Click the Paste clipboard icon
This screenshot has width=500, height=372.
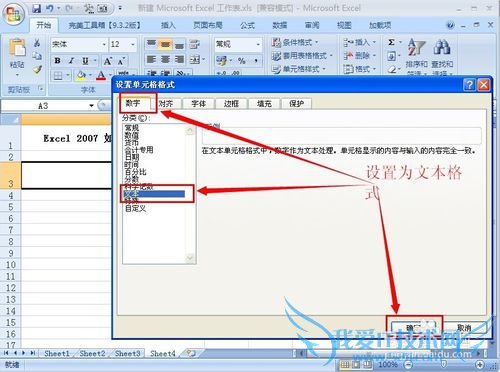[17, 48]
